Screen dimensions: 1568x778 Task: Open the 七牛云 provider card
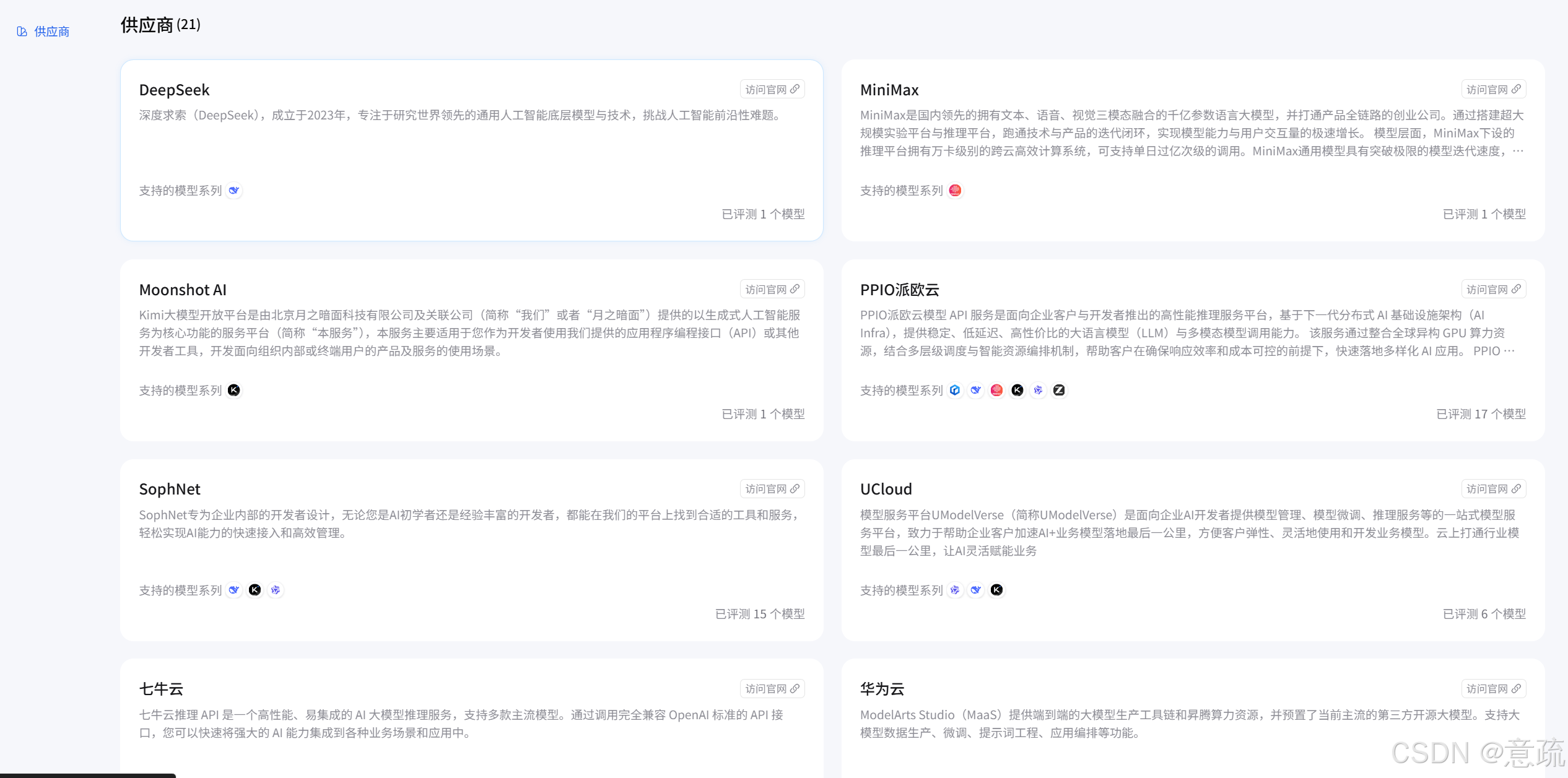161,689
